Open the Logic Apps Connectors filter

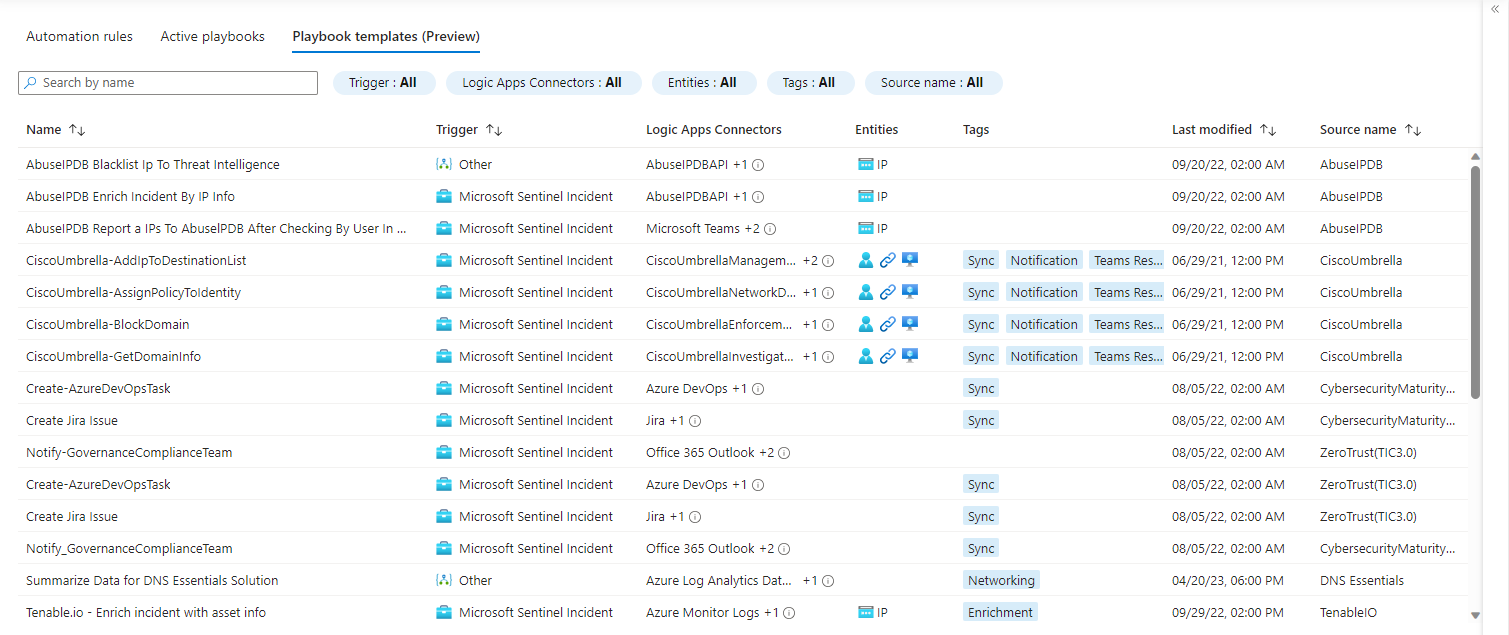click(542, 83)
